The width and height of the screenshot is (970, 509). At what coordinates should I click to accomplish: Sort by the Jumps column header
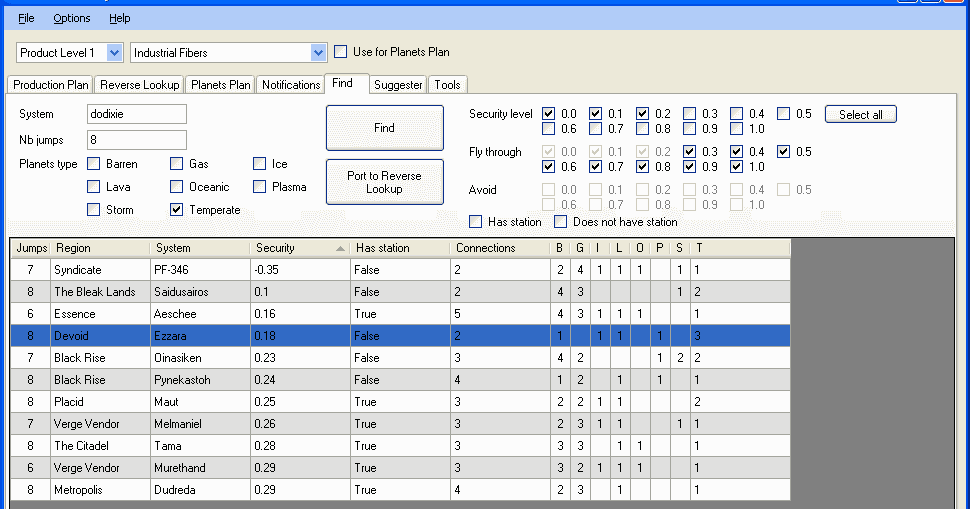[31, 248]
